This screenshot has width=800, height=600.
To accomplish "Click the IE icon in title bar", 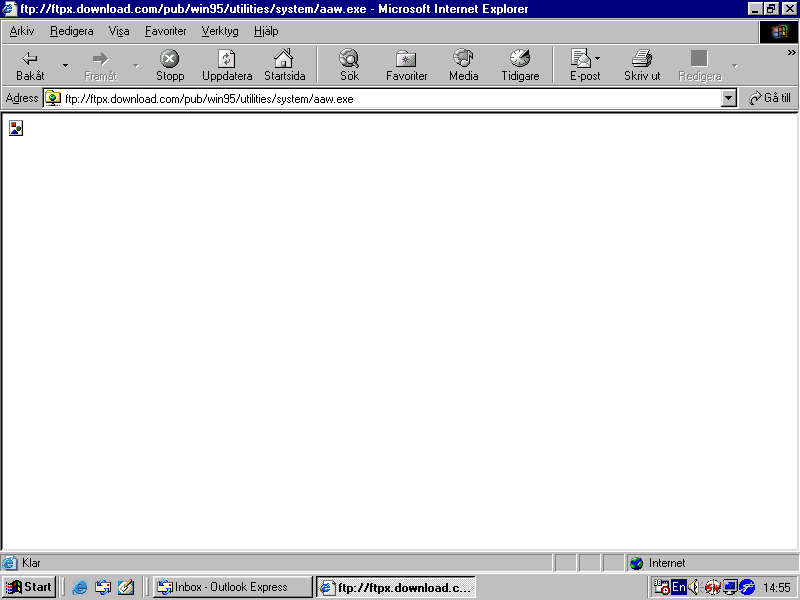I will coord(10,9).
